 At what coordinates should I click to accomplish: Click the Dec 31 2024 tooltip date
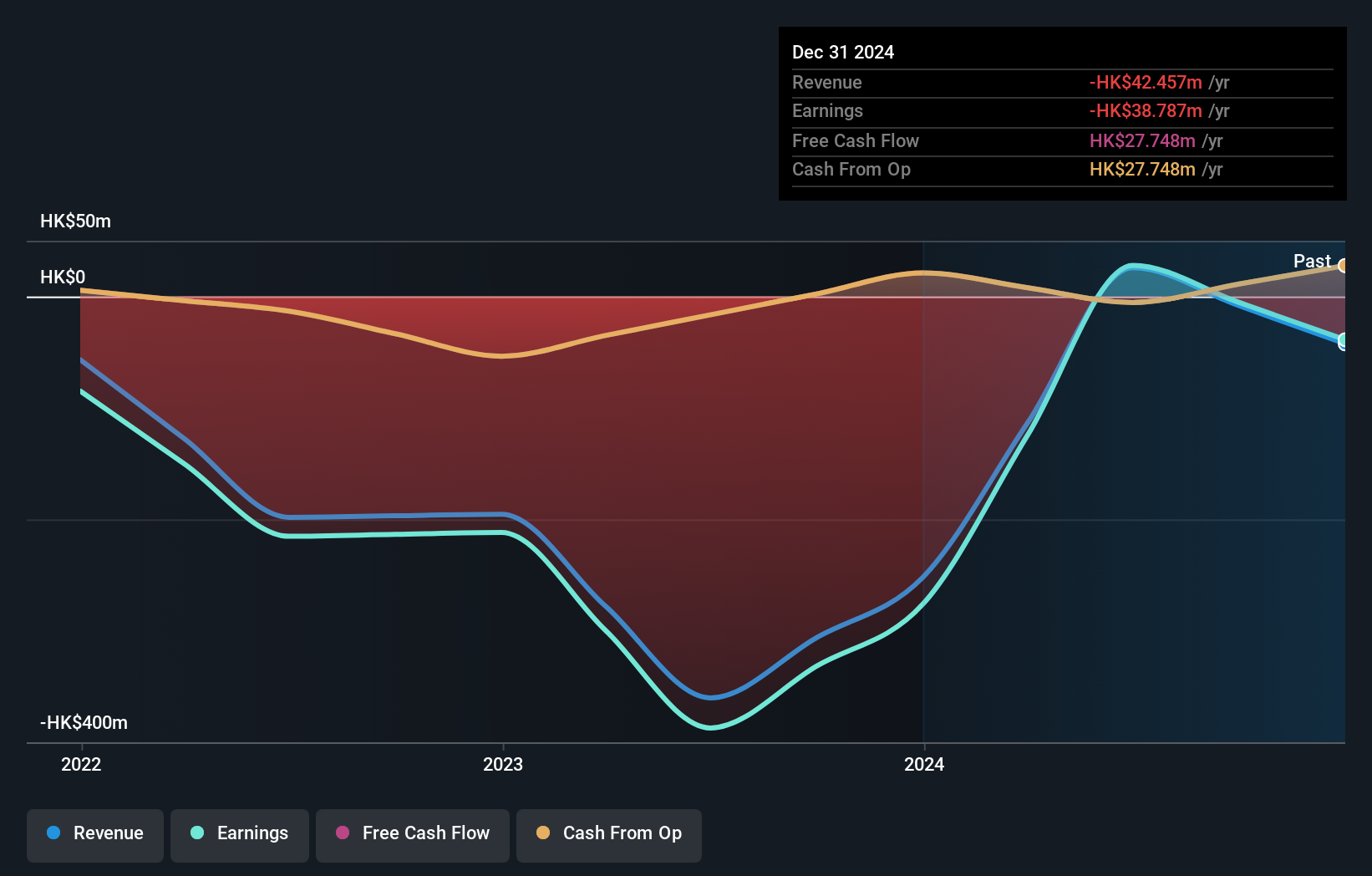pyautogui.click(x=843, y=52)
